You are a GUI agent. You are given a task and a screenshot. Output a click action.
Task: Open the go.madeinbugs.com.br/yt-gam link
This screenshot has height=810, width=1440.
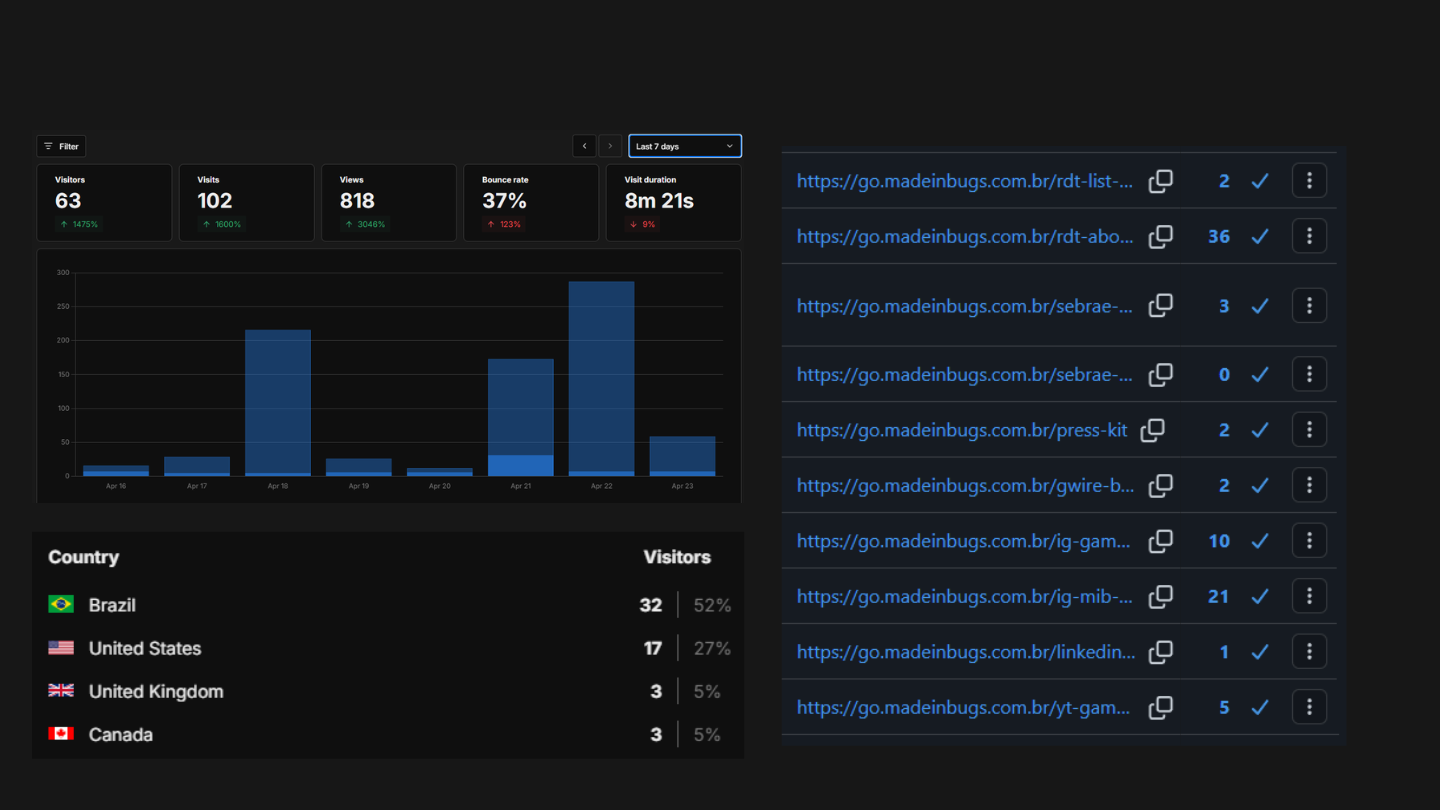point(964,708)
